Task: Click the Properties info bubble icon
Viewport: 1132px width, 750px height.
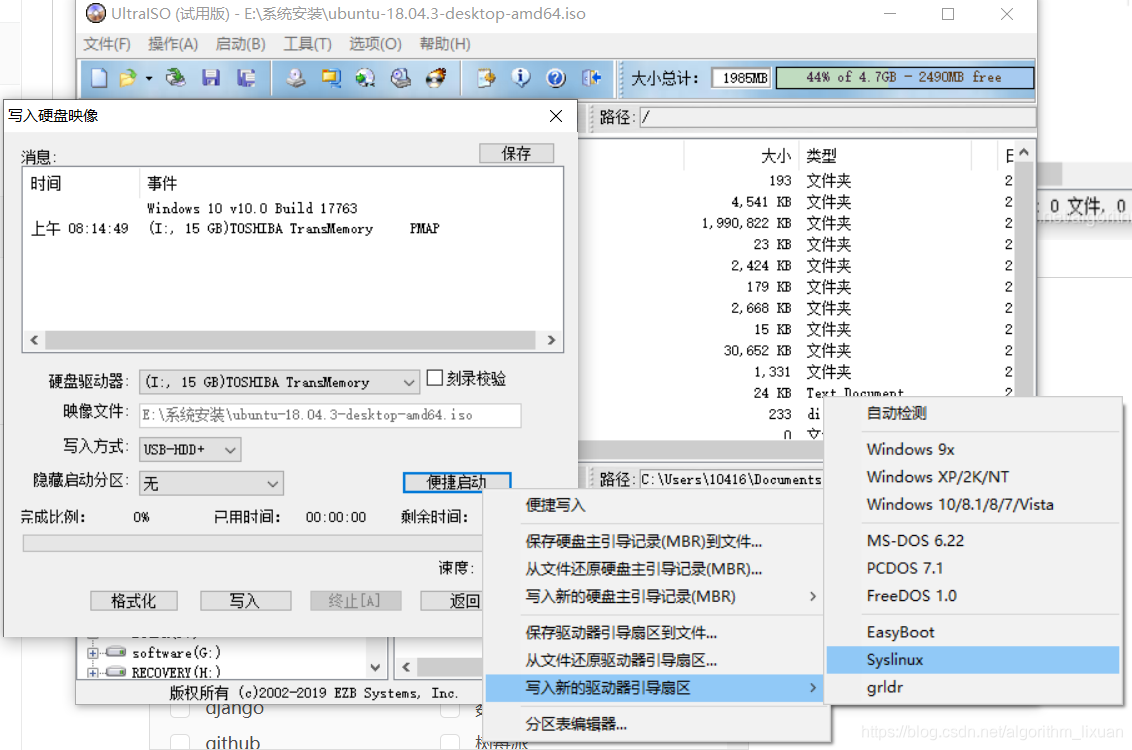Action: pos(521,78)
